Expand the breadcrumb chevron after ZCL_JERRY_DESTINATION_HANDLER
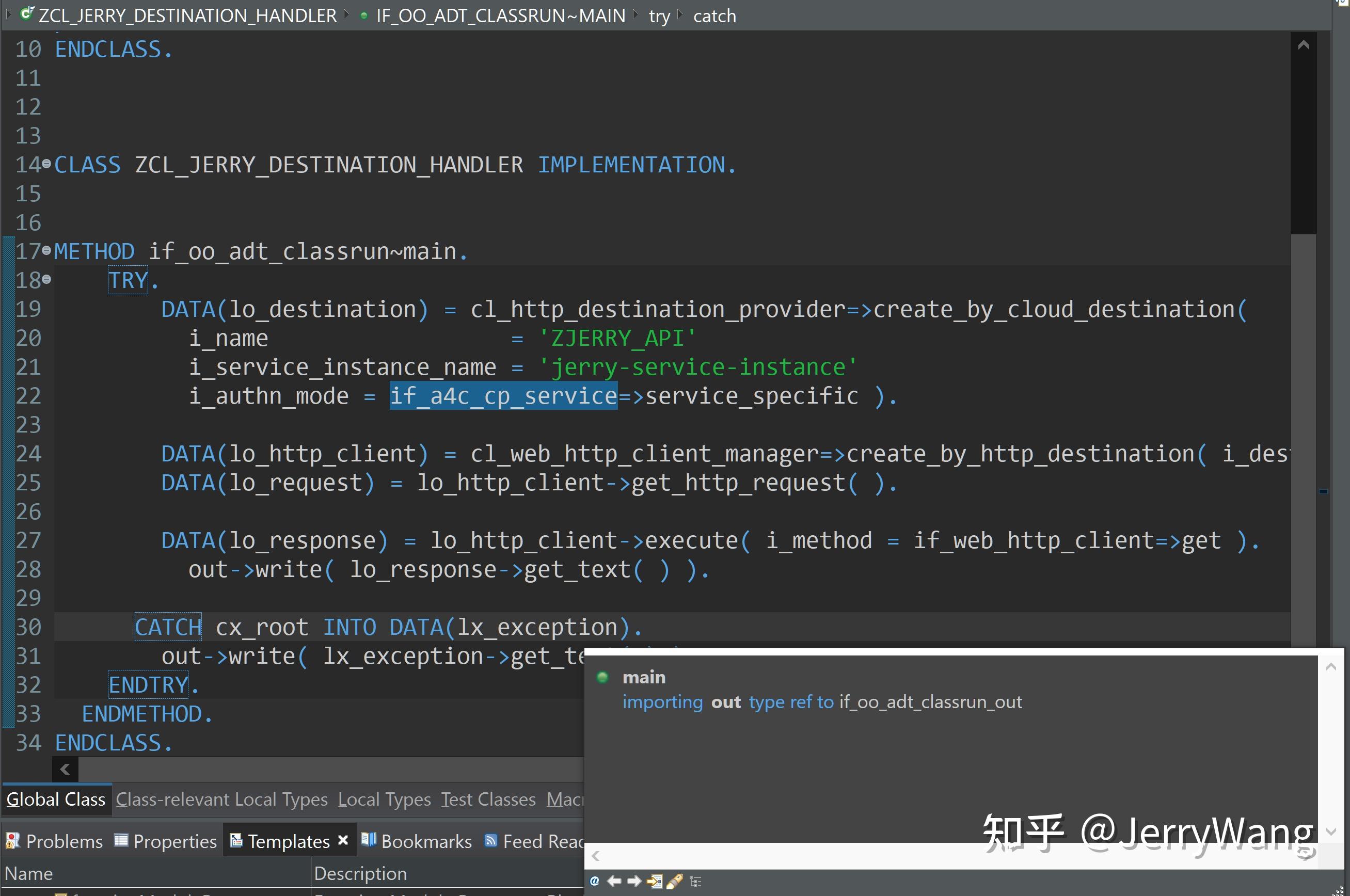Viewport: 1350px width, 896px height. (x=347, y=15)
